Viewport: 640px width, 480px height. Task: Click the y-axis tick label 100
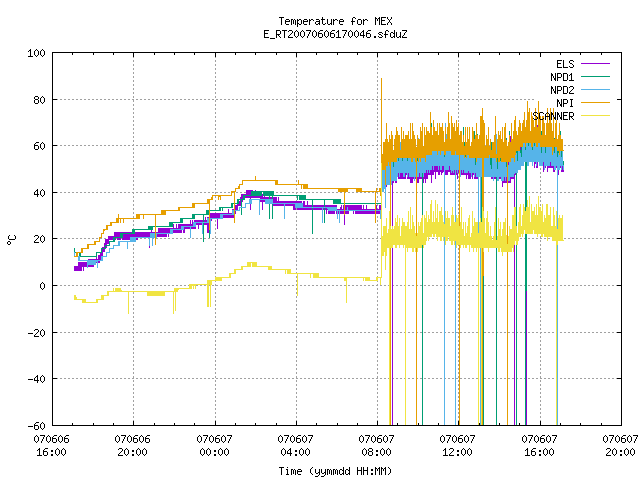(36, 53)
